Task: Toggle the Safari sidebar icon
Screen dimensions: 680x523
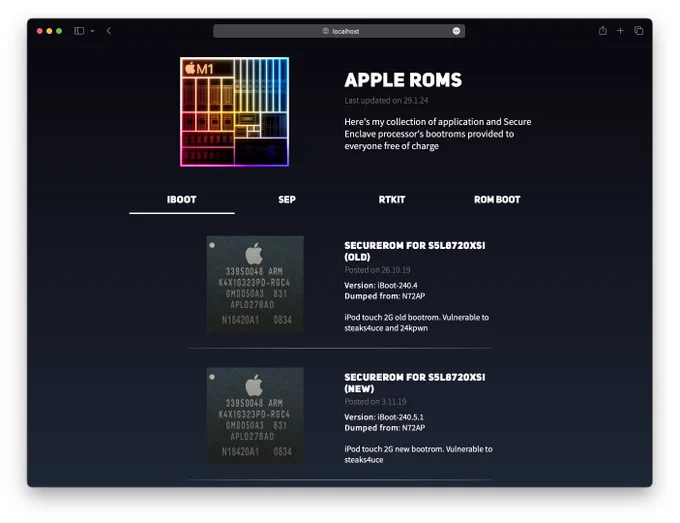Action: pyautogui.click(x=79, y=31)
